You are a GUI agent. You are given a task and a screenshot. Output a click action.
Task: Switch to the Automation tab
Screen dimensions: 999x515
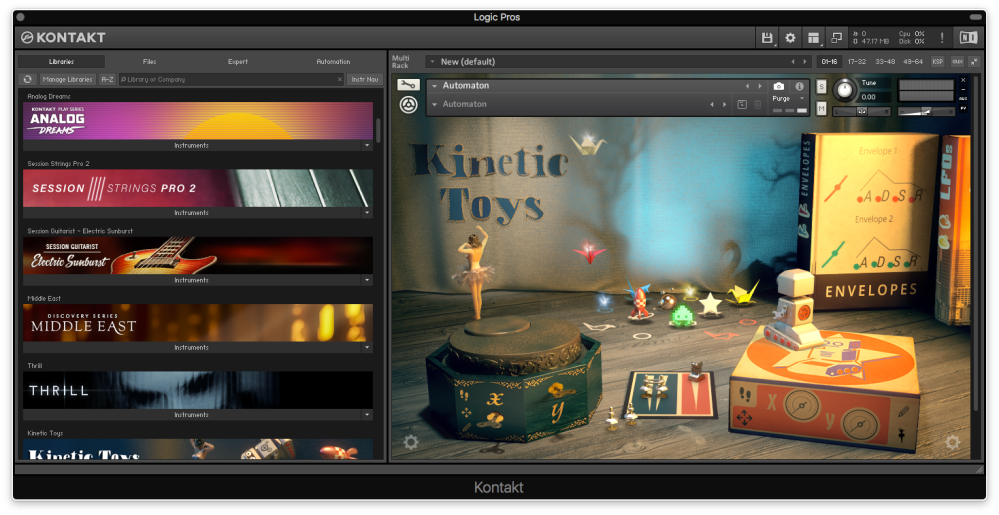tap(333, 62)
